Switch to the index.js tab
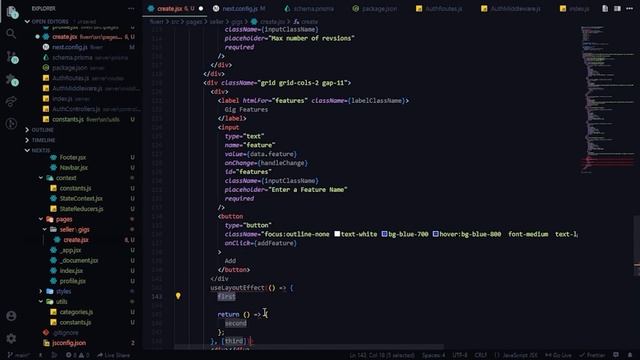This screenshot has width=640, height=360. (x=574, y=9)
